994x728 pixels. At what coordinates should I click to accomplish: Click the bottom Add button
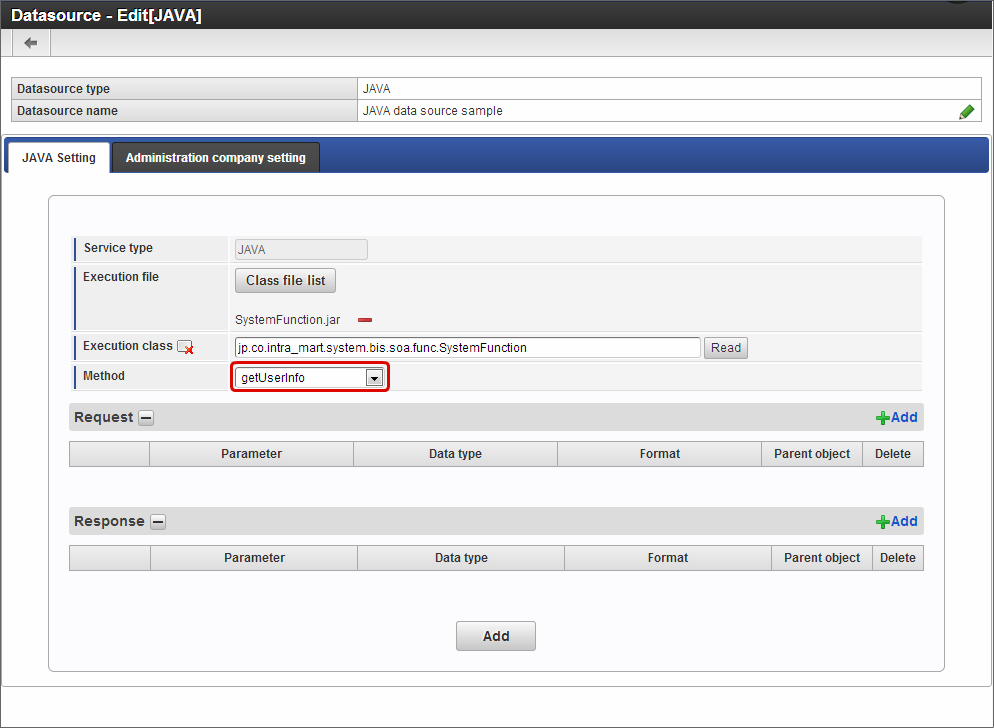[496, 636]
